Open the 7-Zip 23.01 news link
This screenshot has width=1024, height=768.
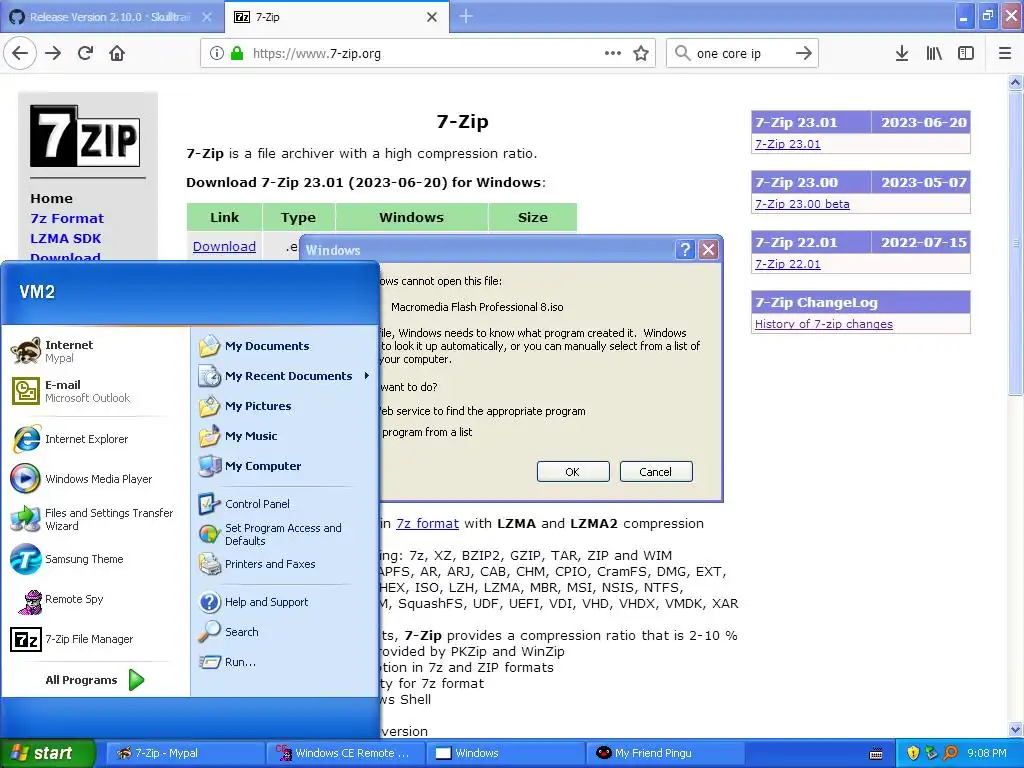(788, 144)
